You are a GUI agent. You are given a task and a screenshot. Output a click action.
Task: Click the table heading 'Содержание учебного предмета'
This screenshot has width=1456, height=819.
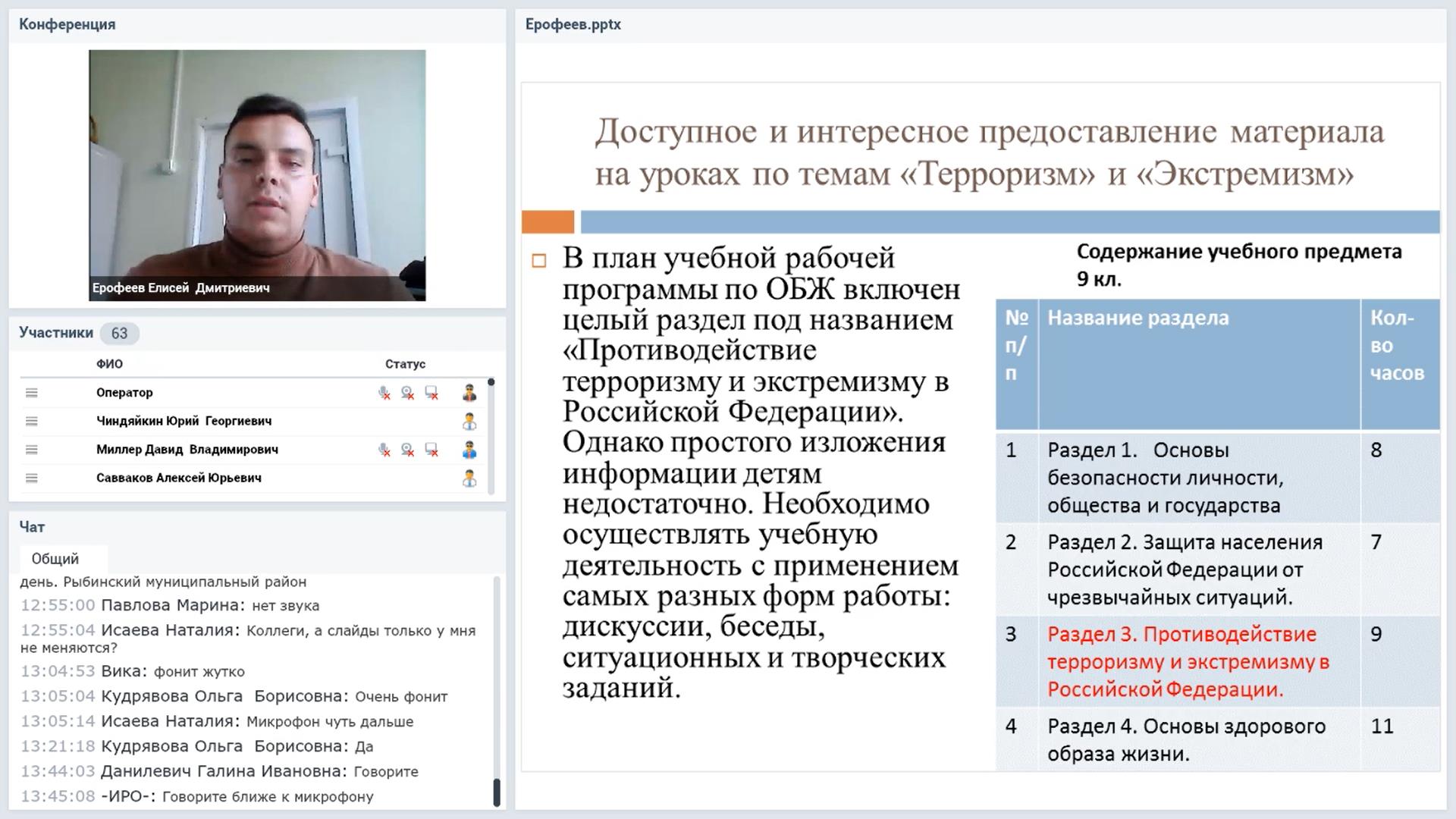(x=1239, y=265)
